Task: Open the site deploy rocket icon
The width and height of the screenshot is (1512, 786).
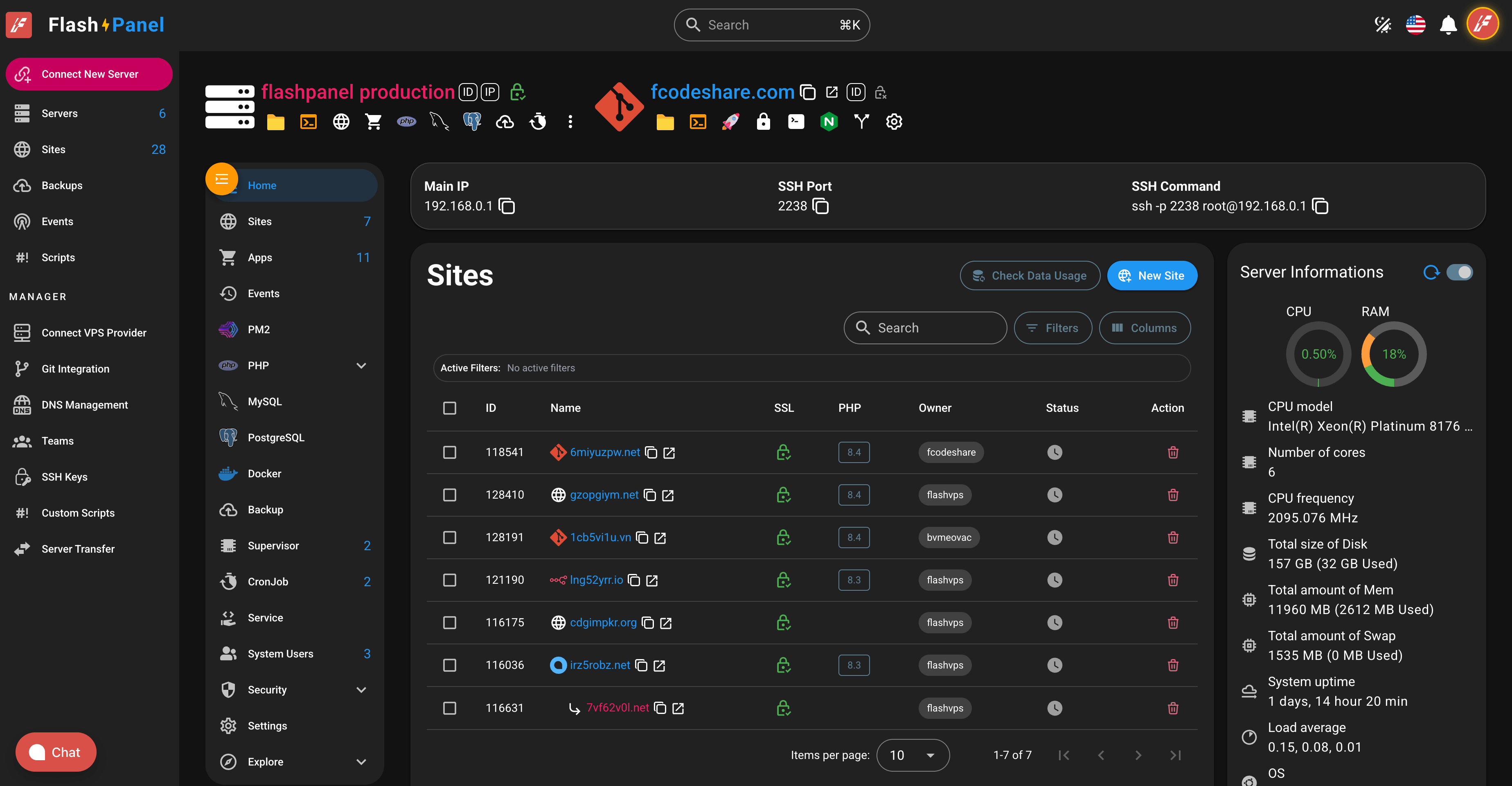Action: point(730,122)
